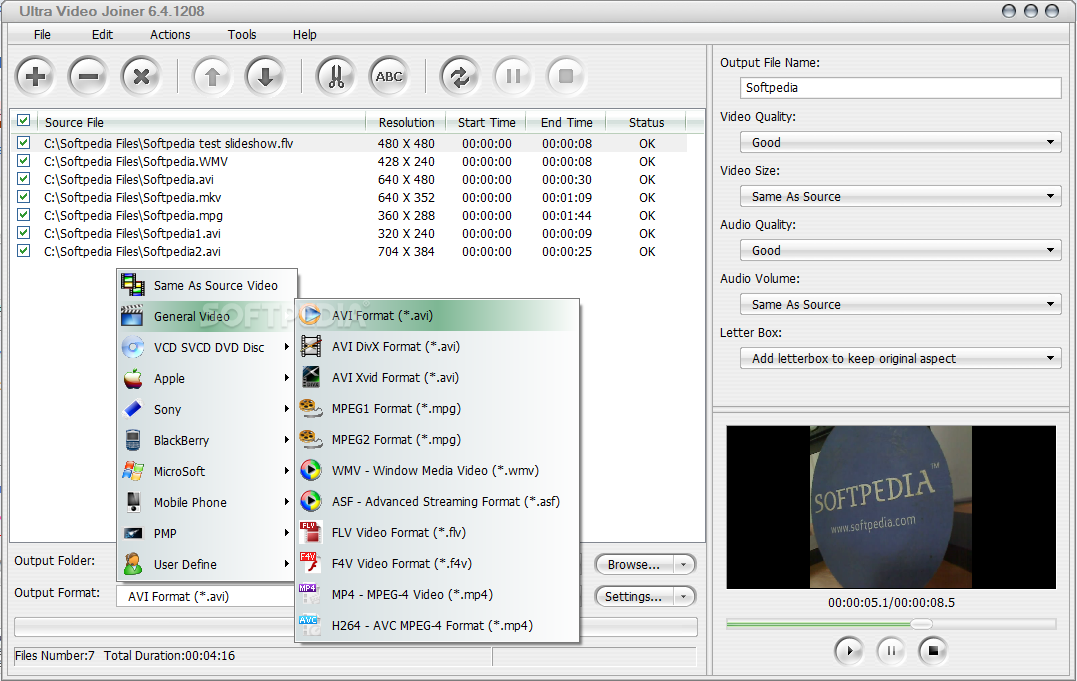
Task: Open the Help menu
Action: [304, 34]
